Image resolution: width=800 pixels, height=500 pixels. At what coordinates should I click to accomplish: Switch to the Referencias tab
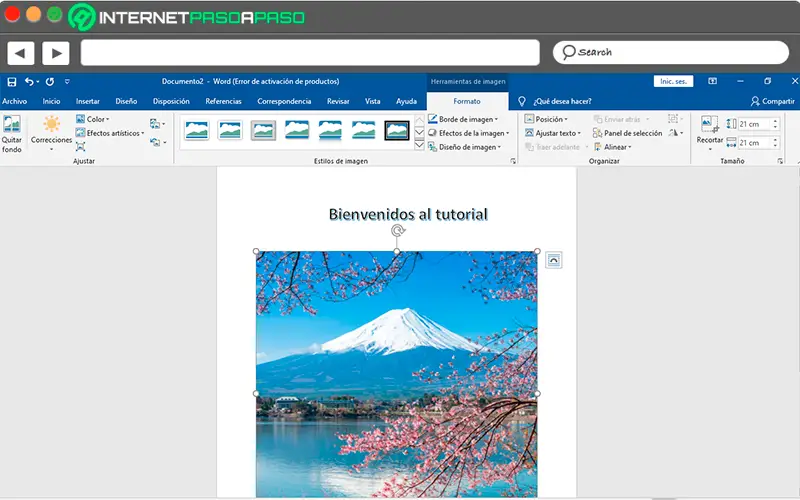click(223, 101)
